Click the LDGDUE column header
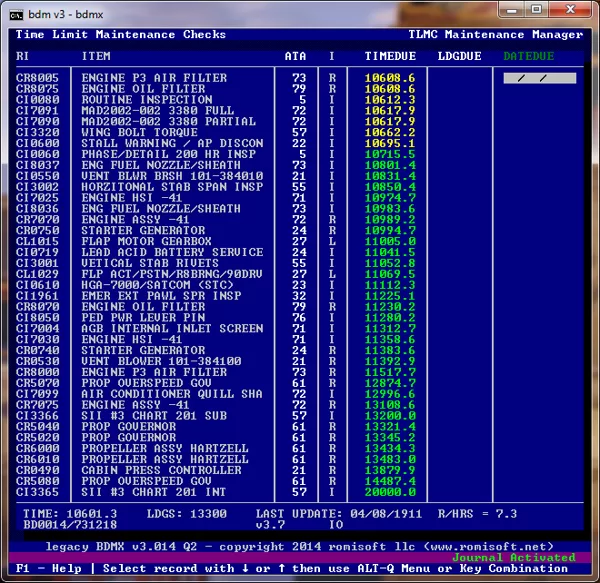The height and width of the screenshot is (583, 600). point(459,56)
